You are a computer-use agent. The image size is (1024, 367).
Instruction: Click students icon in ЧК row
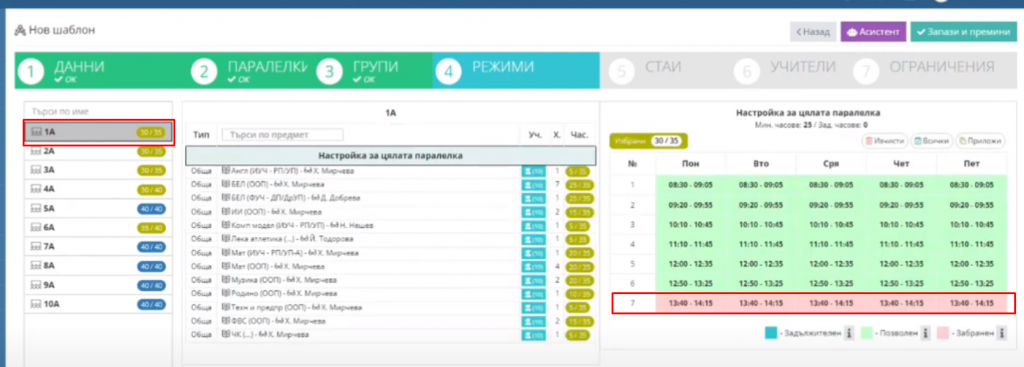534,335
